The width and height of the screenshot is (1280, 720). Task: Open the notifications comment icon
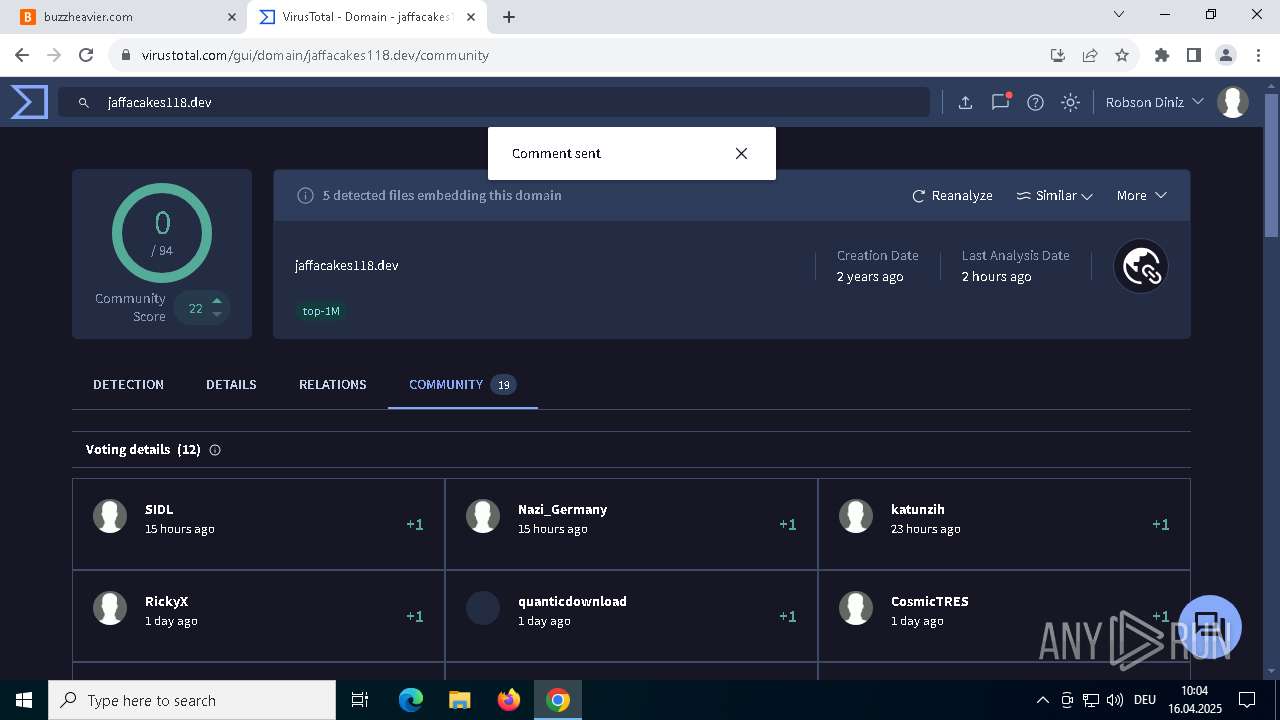1000,102
